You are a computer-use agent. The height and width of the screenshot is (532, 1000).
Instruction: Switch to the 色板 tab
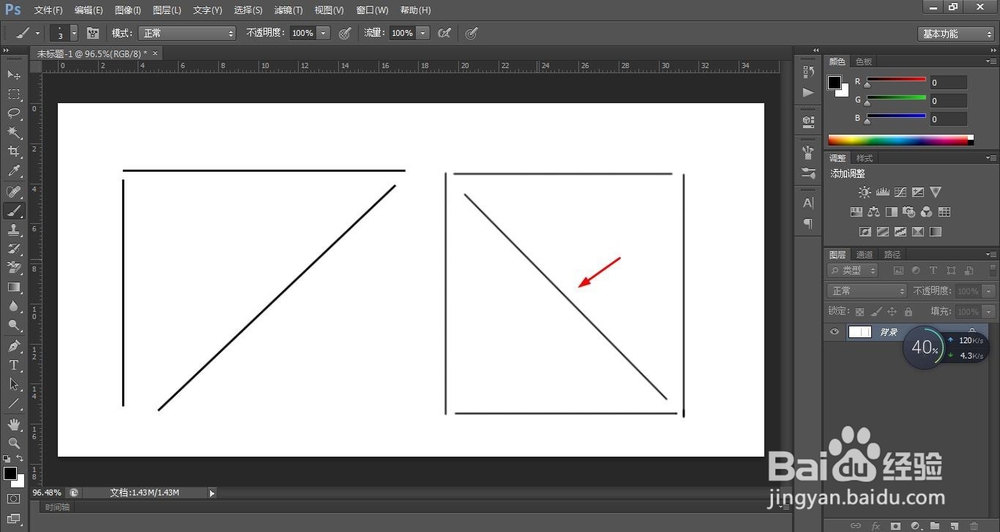point(864,61)
